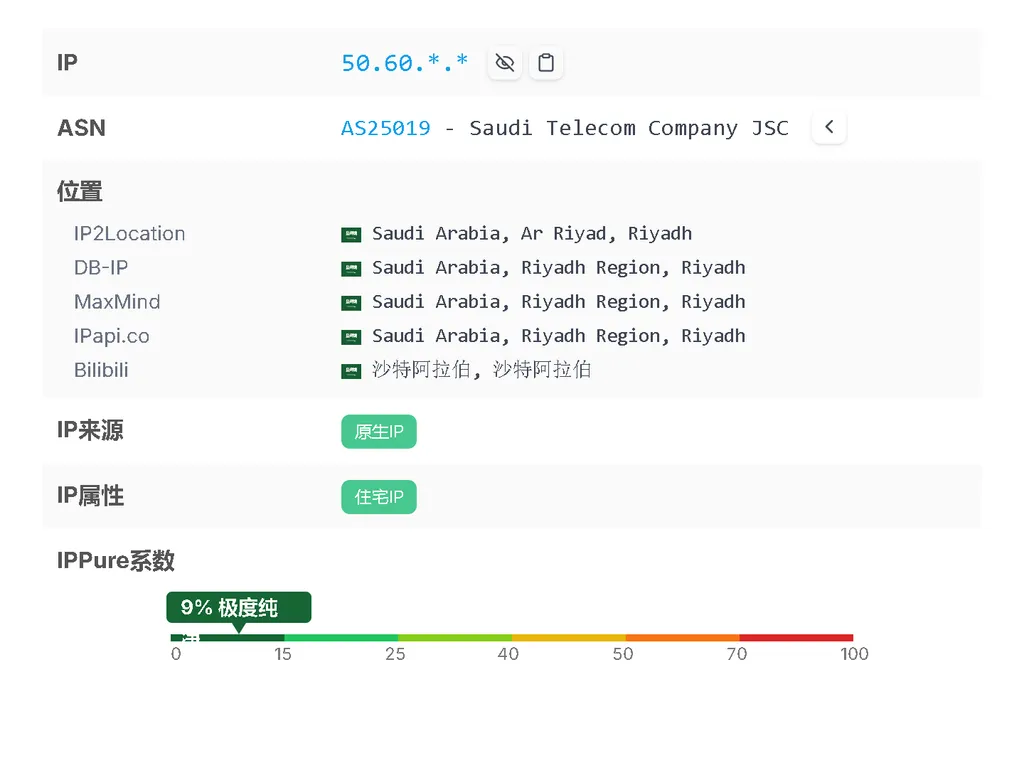Collapse the ASN details chevron
Screen dimensions: 1024x758
coord(829,128)
